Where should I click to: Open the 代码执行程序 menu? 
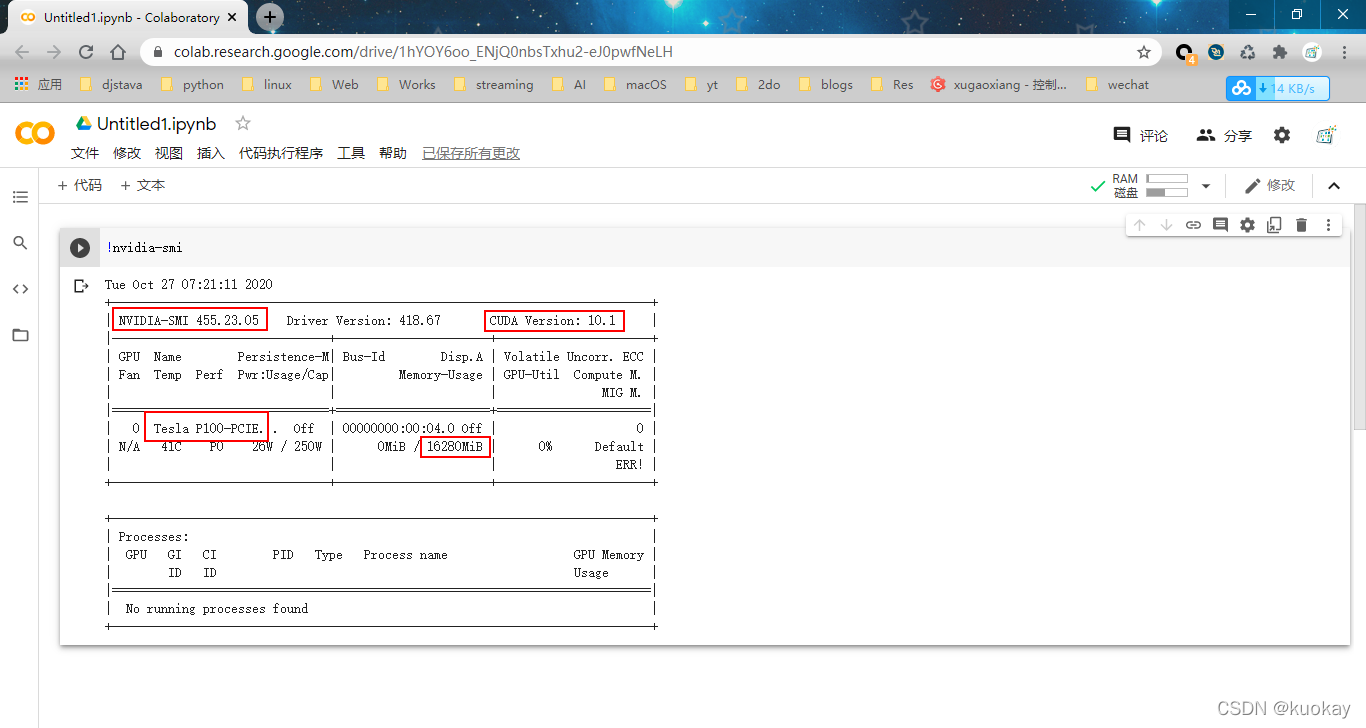click(280, 153)
